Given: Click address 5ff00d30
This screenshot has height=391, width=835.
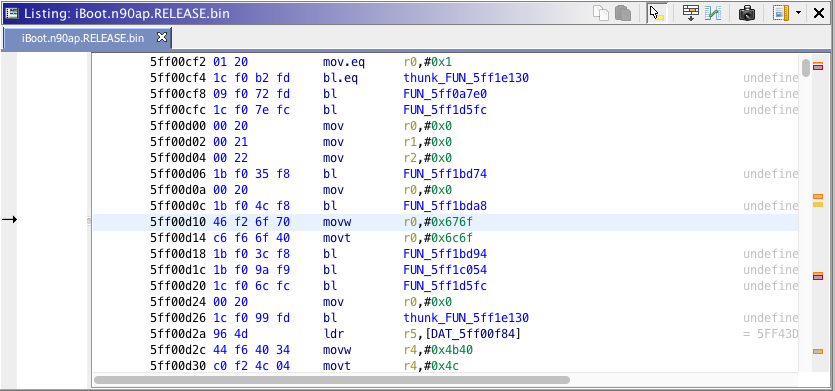Looking at the screenshot, I should (178, 366).
